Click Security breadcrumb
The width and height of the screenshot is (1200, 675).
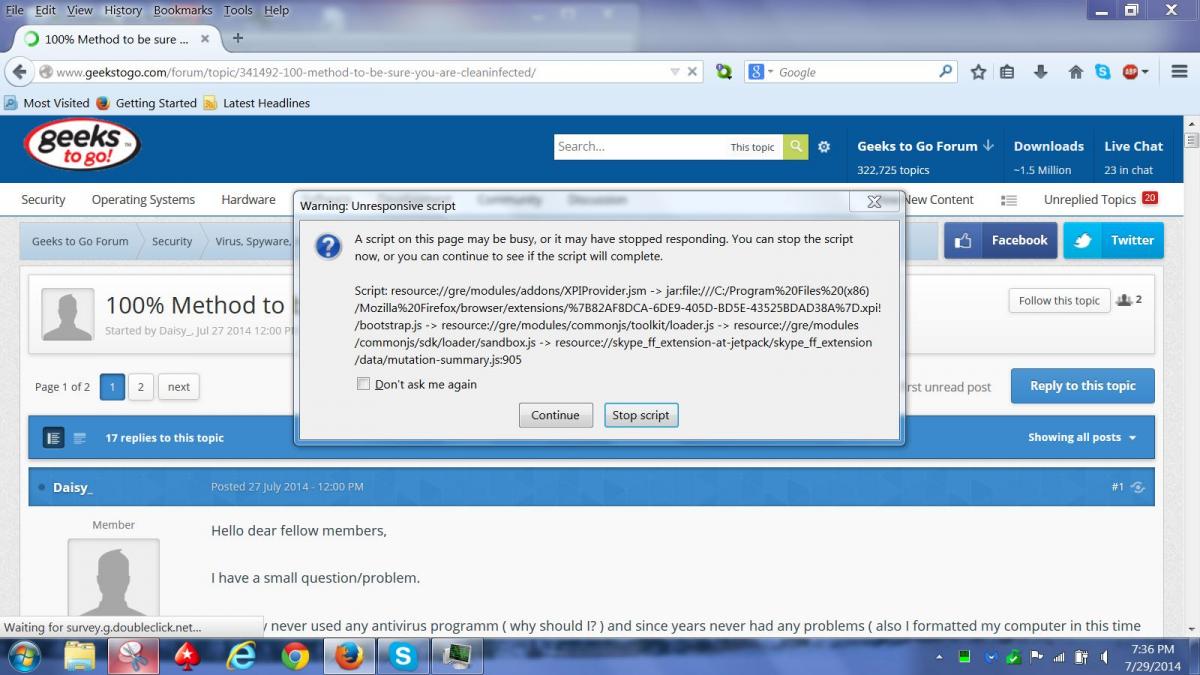pos(172,241)
